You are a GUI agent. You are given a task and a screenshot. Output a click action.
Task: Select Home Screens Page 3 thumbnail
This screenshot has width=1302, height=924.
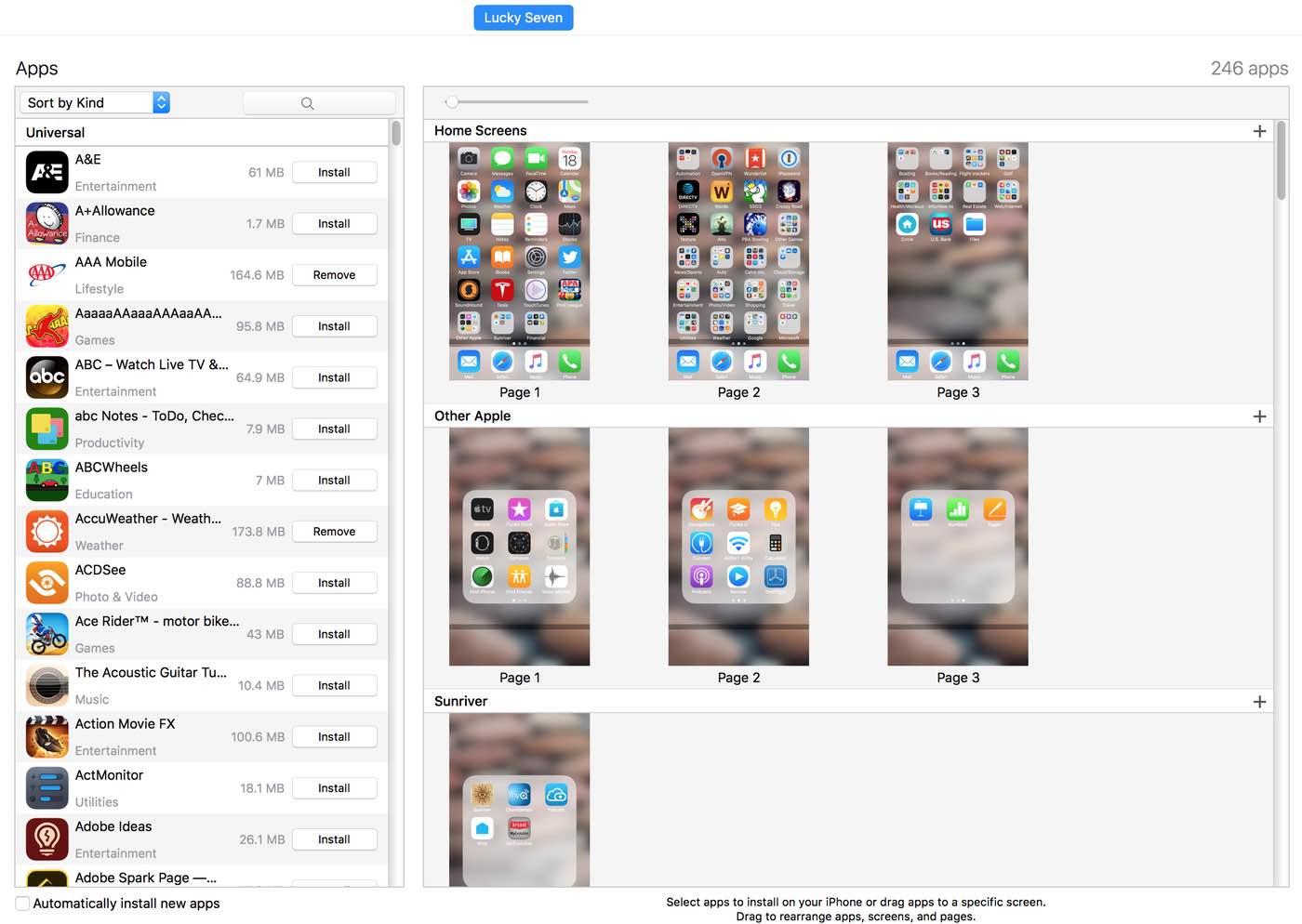pyautogui.click(x=958, y=261)
